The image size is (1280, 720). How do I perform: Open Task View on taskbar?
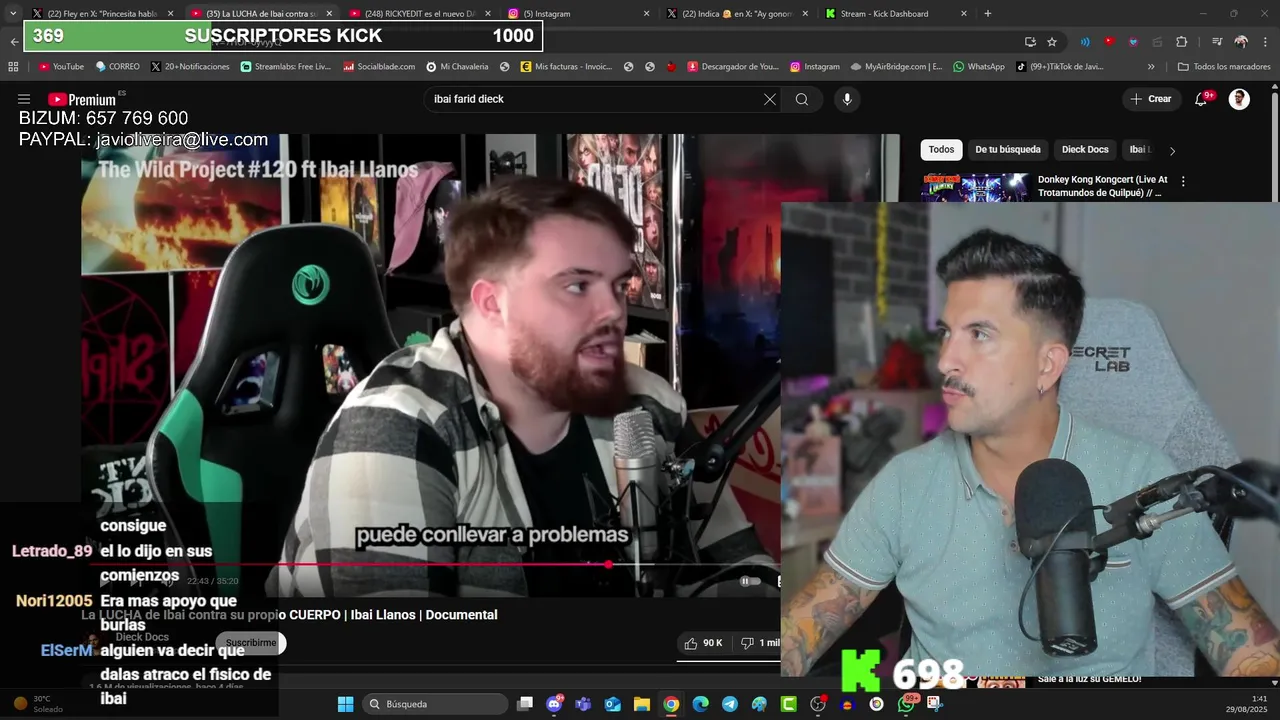[x=525, y=704]
